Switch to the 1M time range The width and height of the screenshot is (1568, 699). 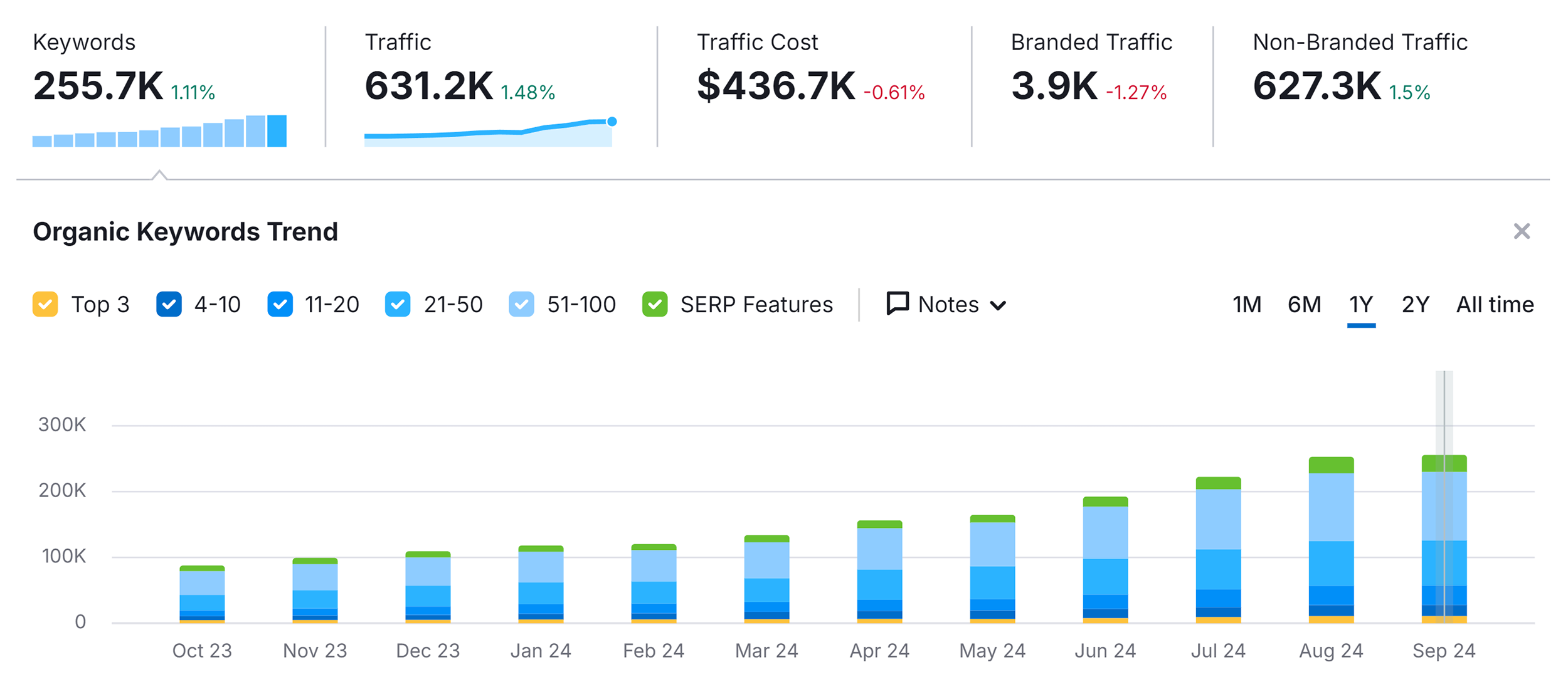click(x=1246, y=305)
